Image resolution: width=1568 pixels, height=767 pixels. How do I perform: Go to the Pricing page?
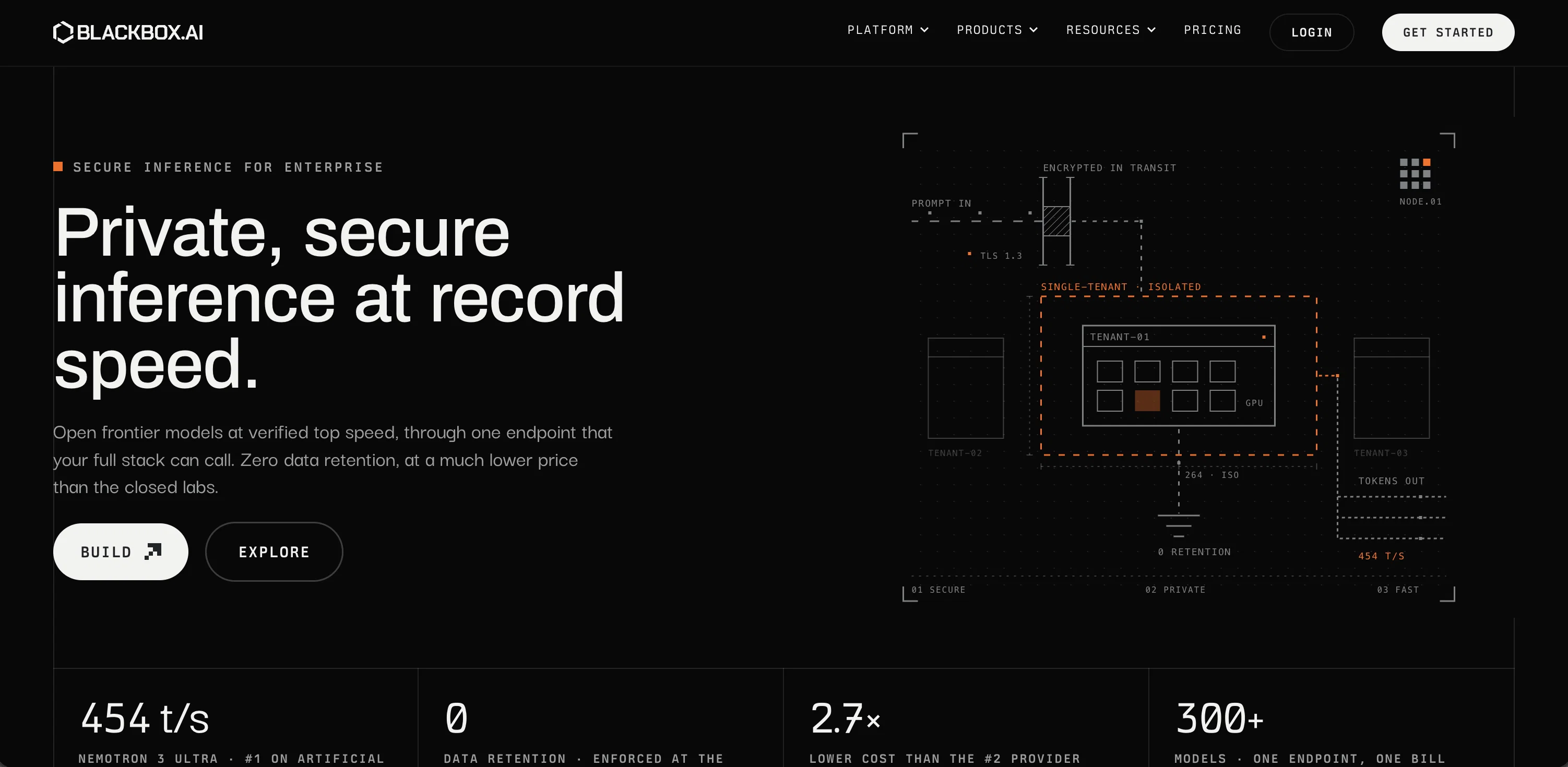pos(1212,30)
